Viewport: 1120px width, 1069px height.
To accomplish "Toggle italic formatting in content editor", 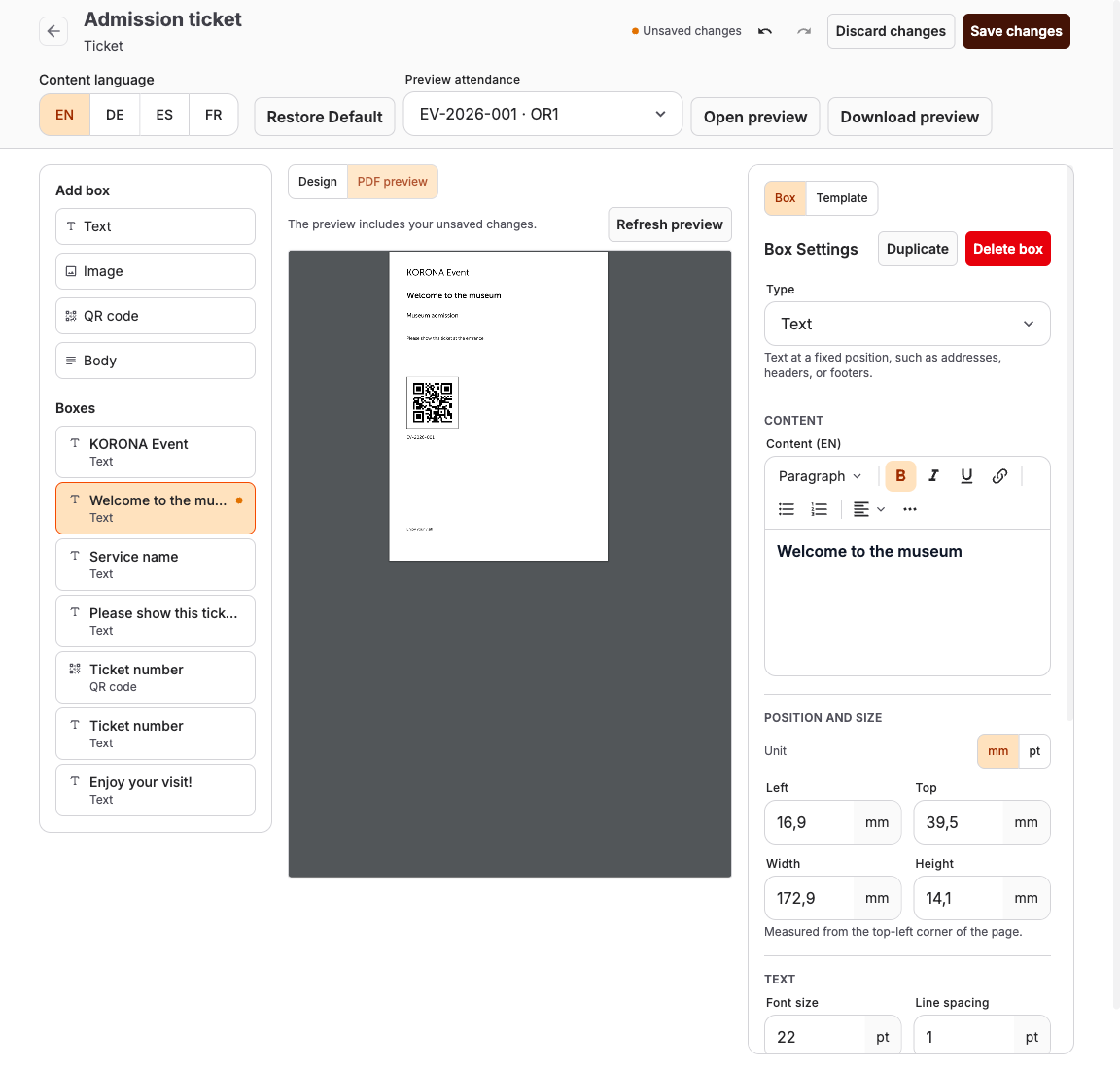I will point(933,475).
